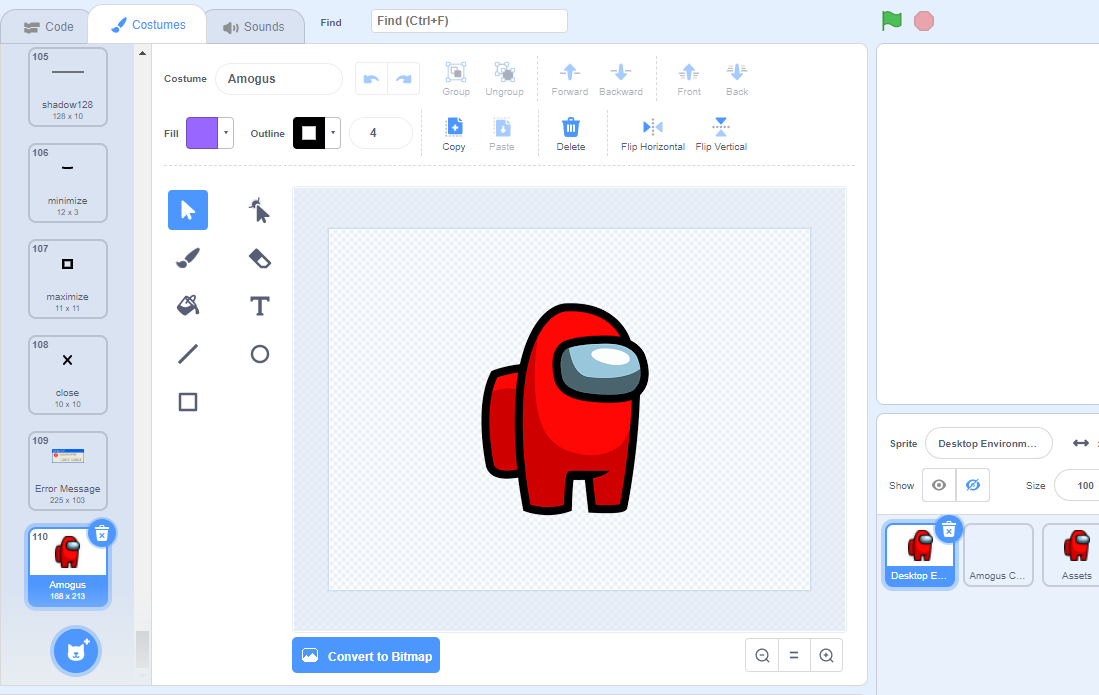Click the Convert to Bitmap button
This screenshot has width=1099, height=695.
coord(366,656)
